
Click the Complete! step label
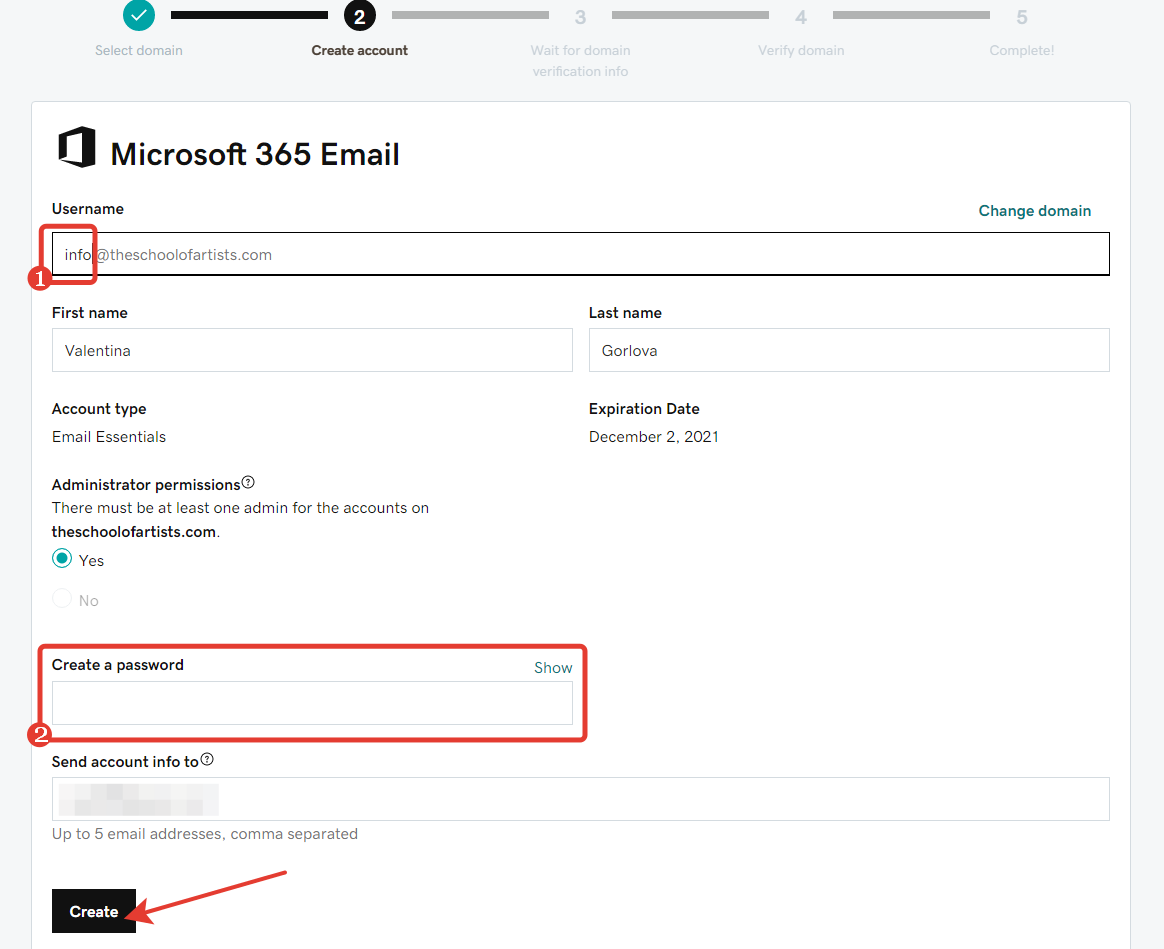point(1021,50)
